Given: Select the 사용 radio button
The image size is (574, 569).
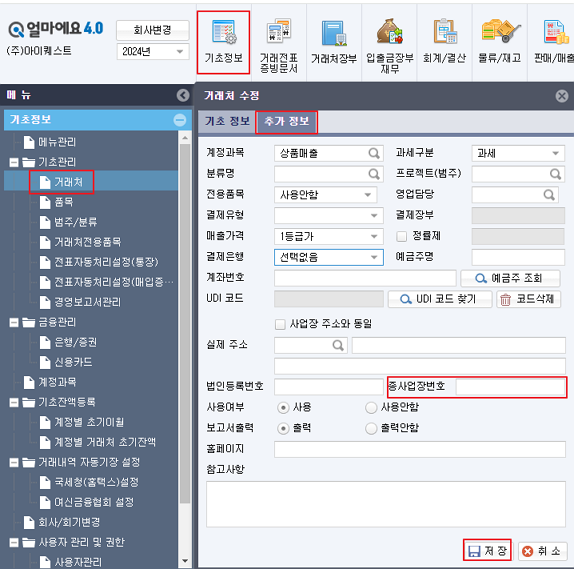Looking at the screenshot, I should click(283, 408).
